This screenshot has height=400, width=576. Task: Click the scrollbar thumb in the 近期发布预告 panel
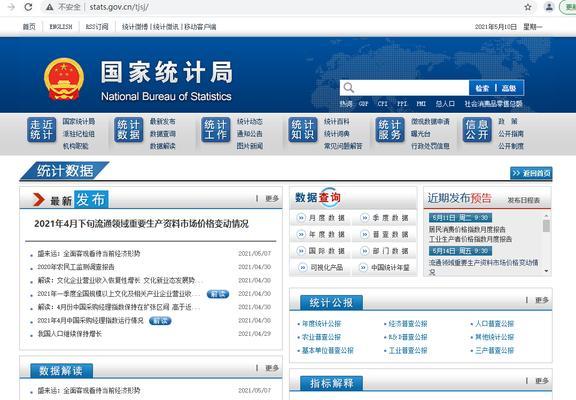tap(546, 226)
